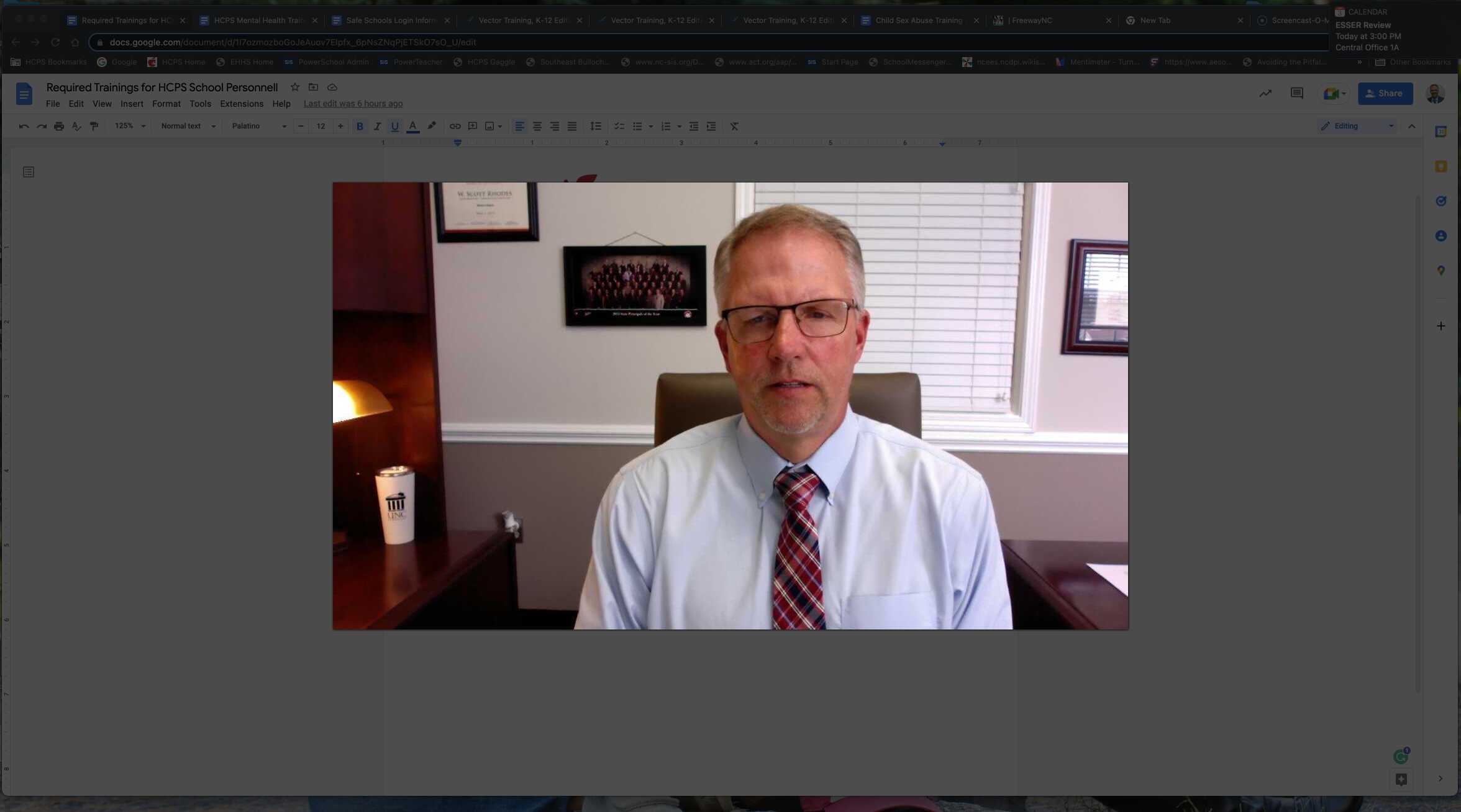
Task: Decrease paragraph indent
Action: tap(694, 126)
